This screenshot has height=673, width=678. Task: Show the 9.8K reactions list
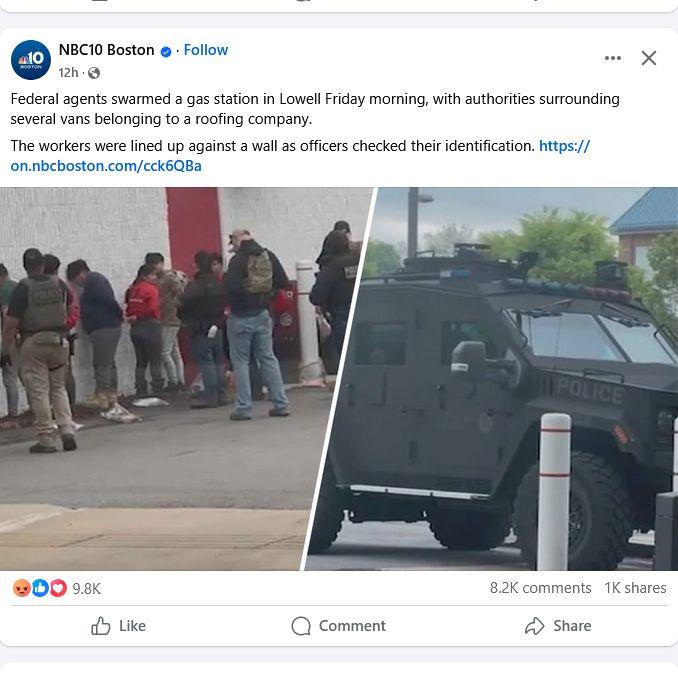[86, 589]
